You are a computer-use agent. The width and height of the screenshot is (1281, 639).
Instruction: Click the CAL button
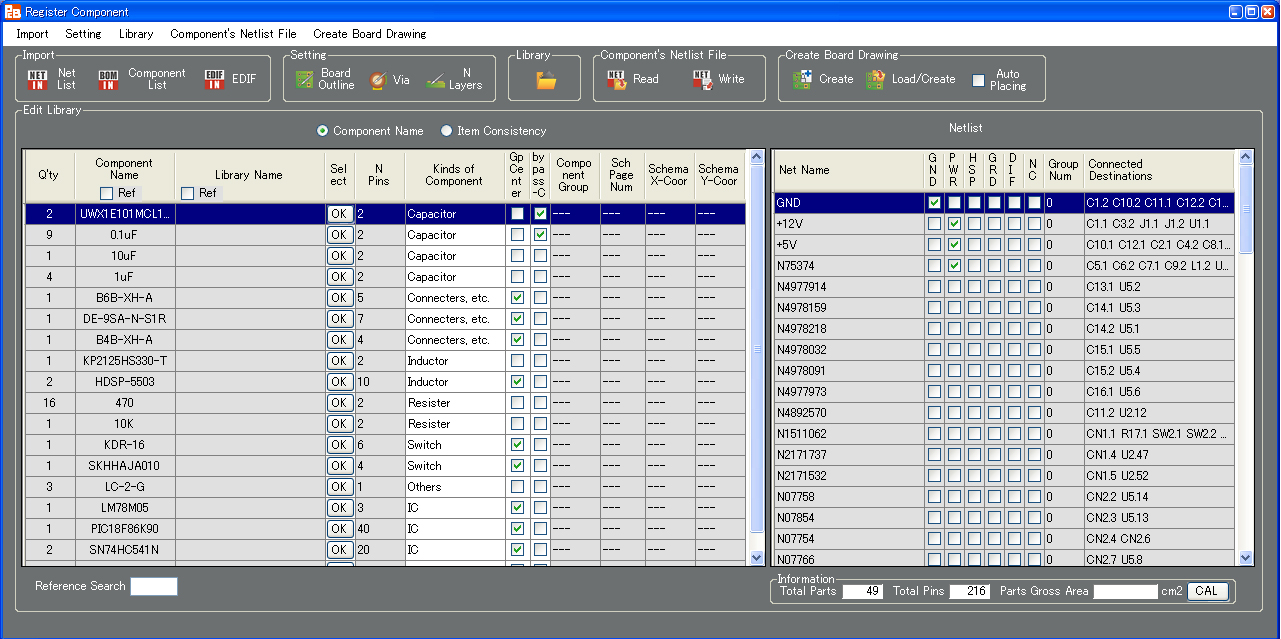click(x=1207, y=591)
